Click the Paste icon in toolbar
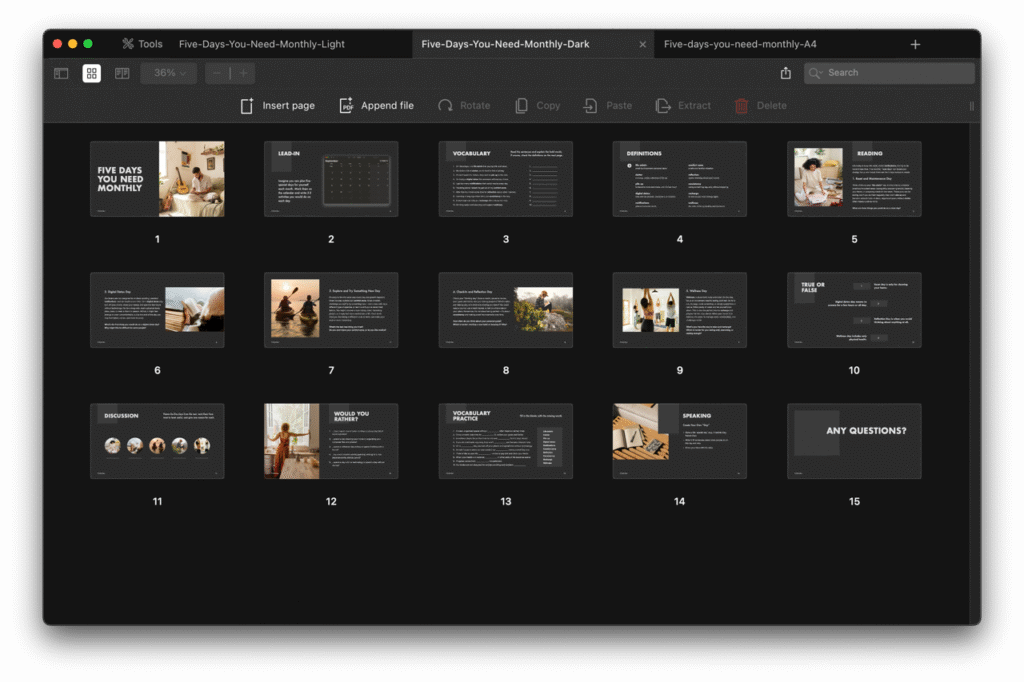The width and height of the screenshot is (1024, 682). coord(591,106)
